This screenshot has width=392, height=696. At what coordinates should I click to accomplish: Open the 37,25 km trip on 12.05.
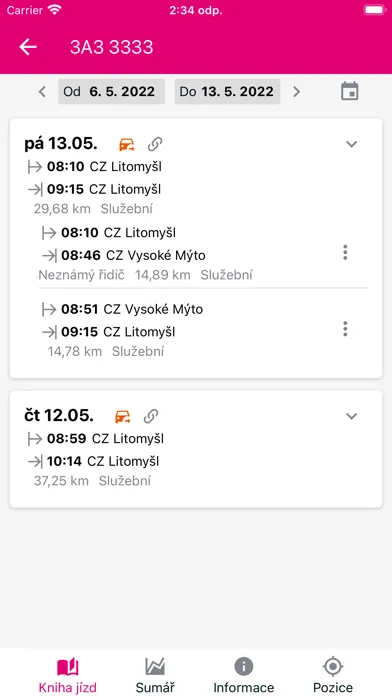[x=195, y=460]
